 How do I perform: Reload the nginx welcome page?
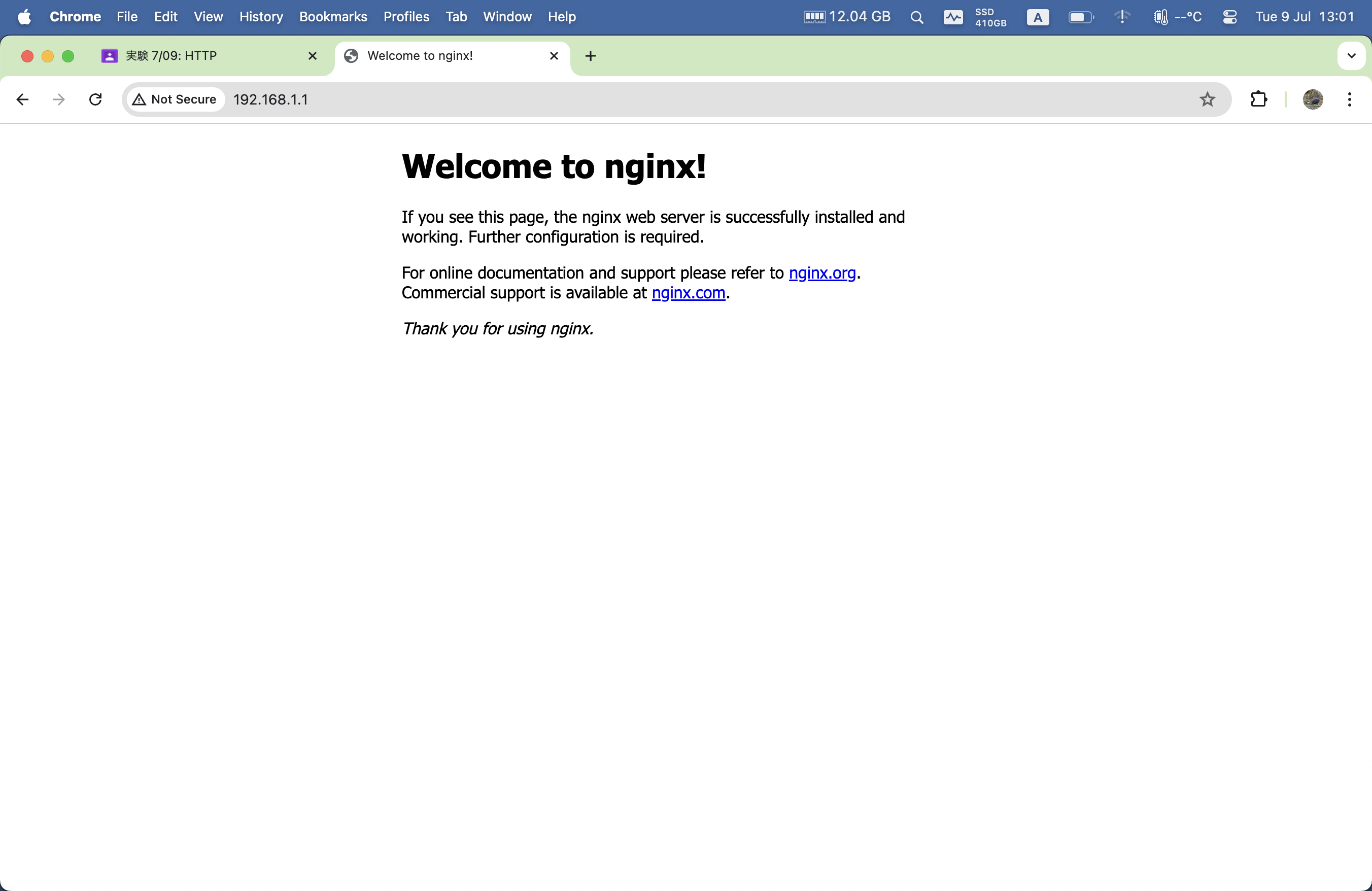pyautogui.click(x=96, y=99)
